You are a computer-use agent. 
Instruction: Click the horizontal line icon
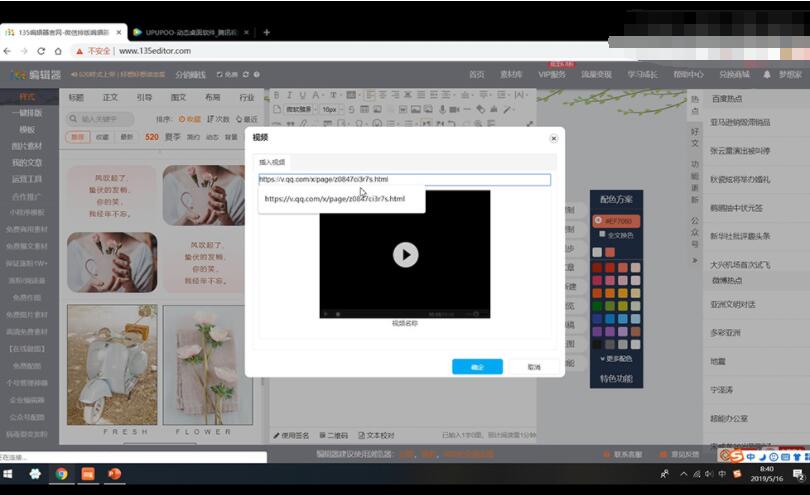click(467, 109)
